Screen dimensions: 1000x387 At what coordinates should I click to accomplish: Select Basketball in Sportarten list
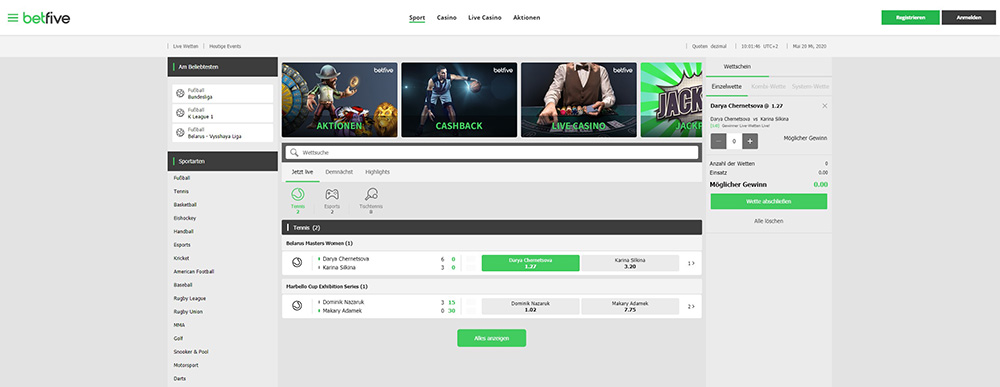[x=185, y=205]
